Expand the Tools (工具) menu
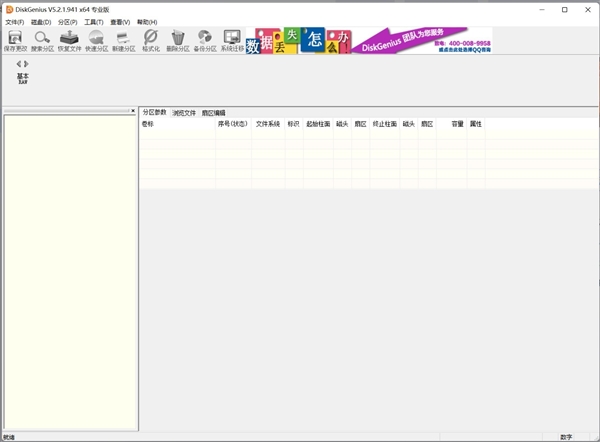Screen dimensions: 600x442 pyautogui.click(x=93, y=22)
